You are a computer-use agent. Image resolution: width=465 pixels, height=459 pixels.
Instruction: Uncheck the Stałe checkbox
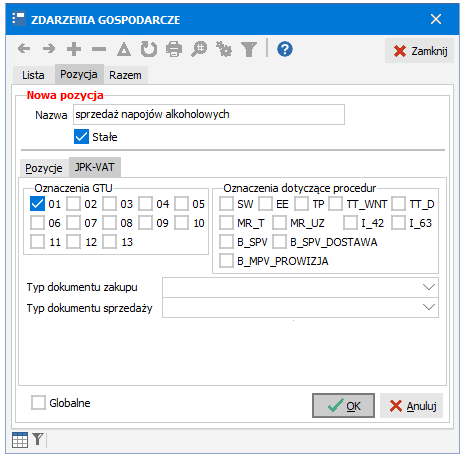(x=81, y=137)
